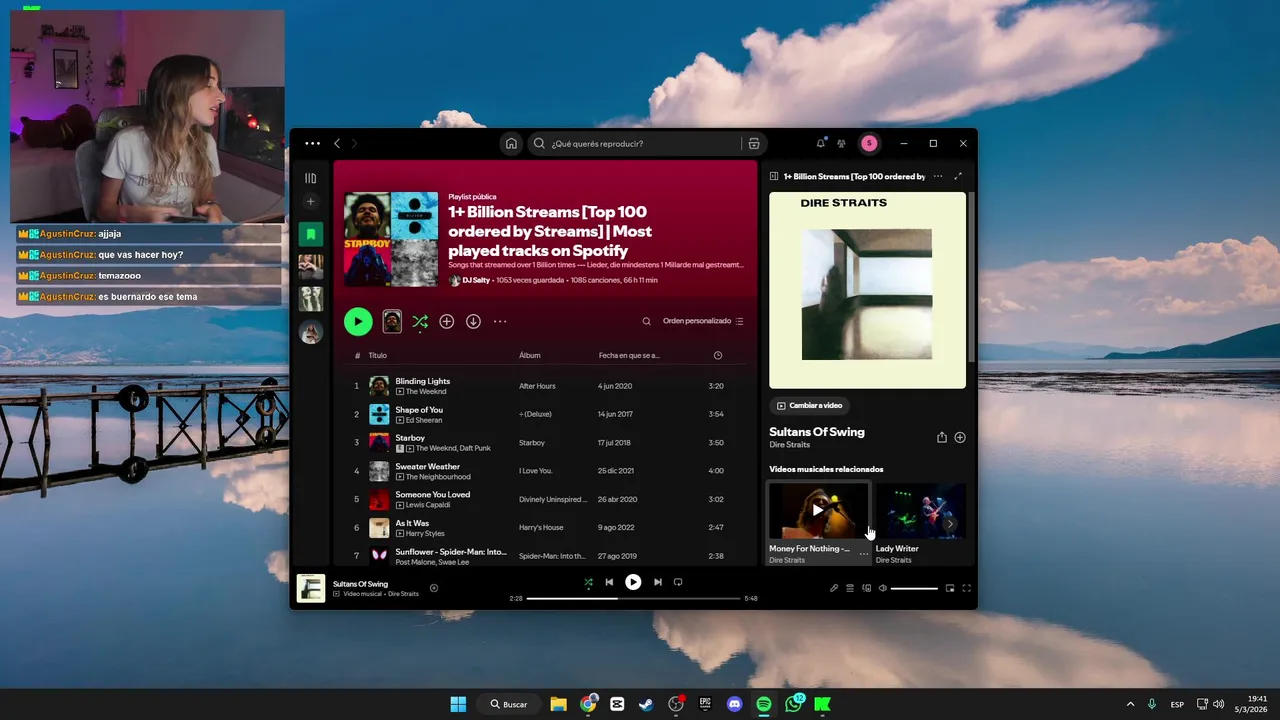Open DJ Salty playlist owner profile

click(476, 280)
